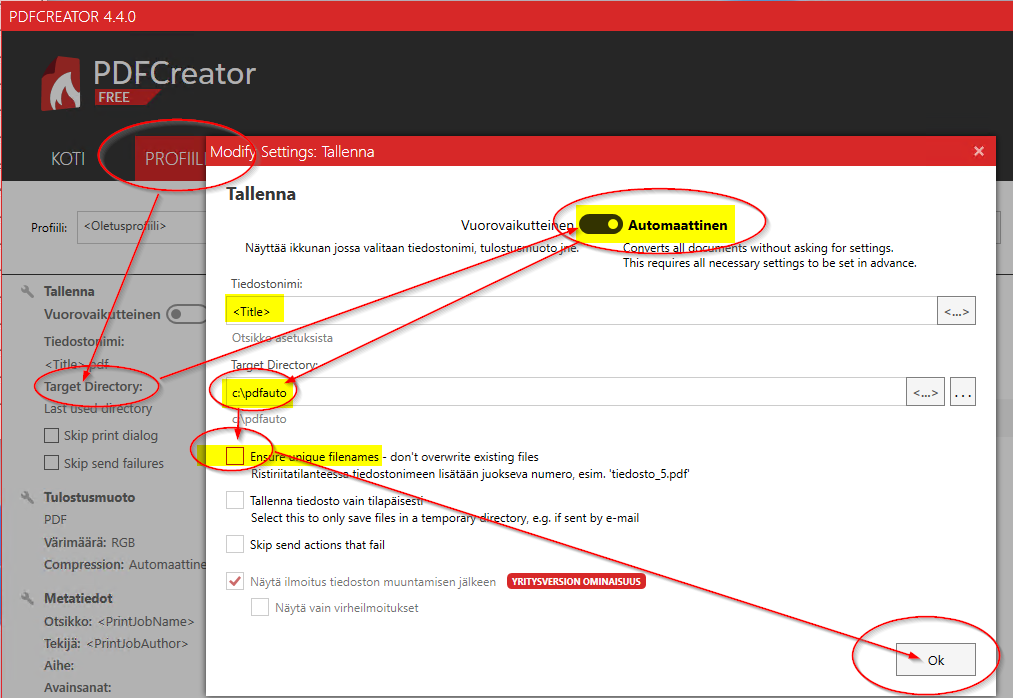Uncheck Näytä ilmoitus tiedoston muuntamisen jälkeen
This screenshot has width=1013, height=698.
[235, 581]
